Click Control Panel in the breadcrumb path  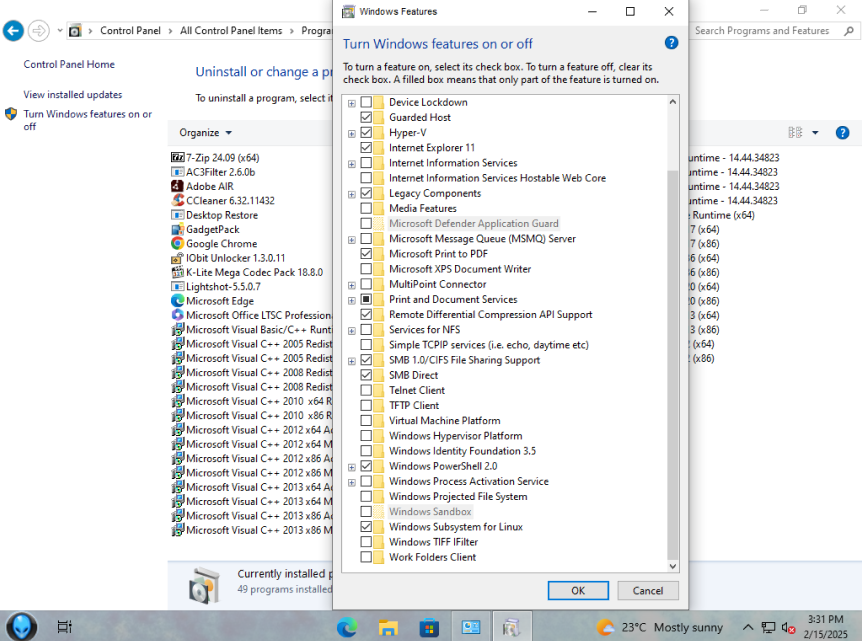[130, 31]
